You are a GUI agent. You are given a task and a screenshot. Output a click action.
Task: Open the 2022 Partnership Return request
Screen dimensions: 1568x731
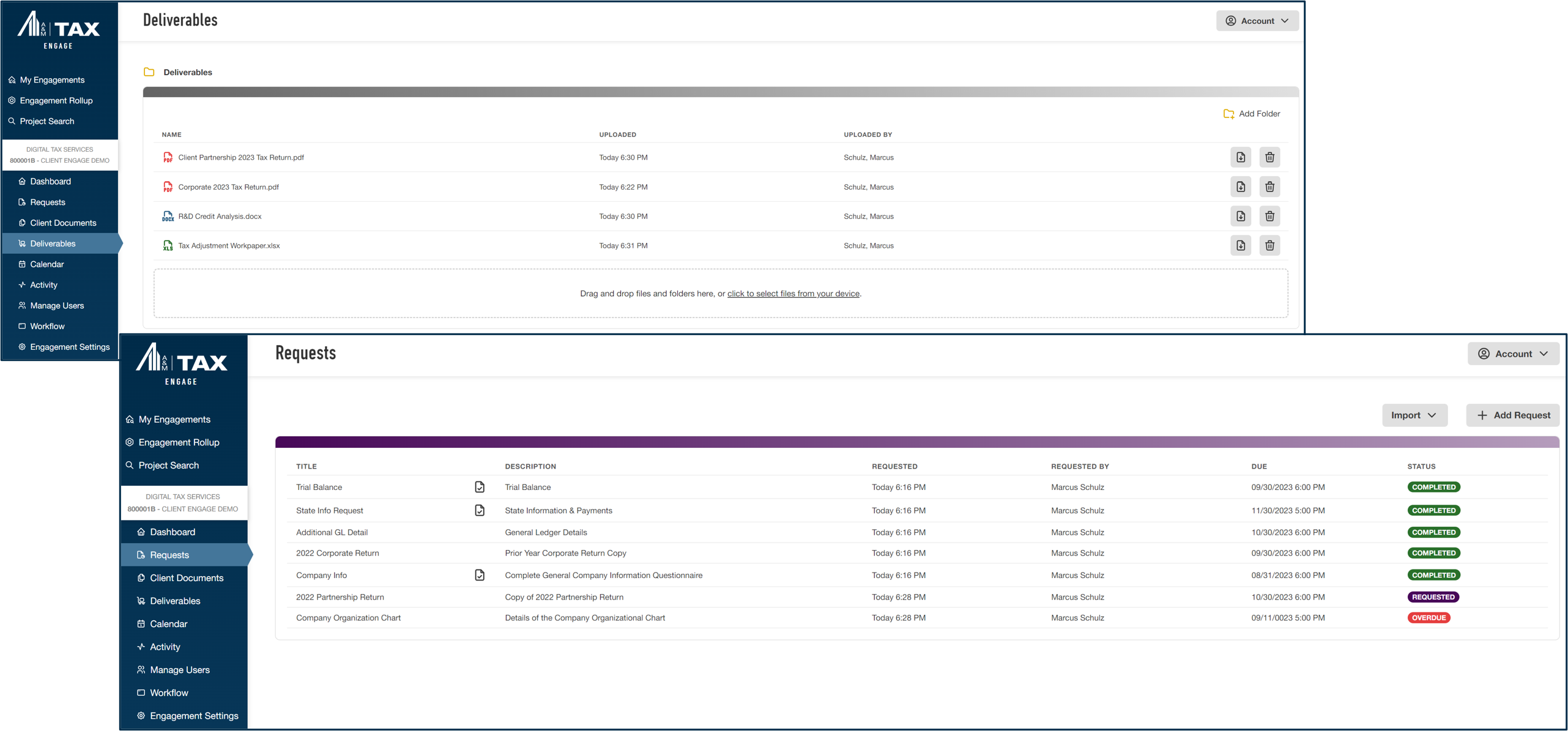(340, 597)
